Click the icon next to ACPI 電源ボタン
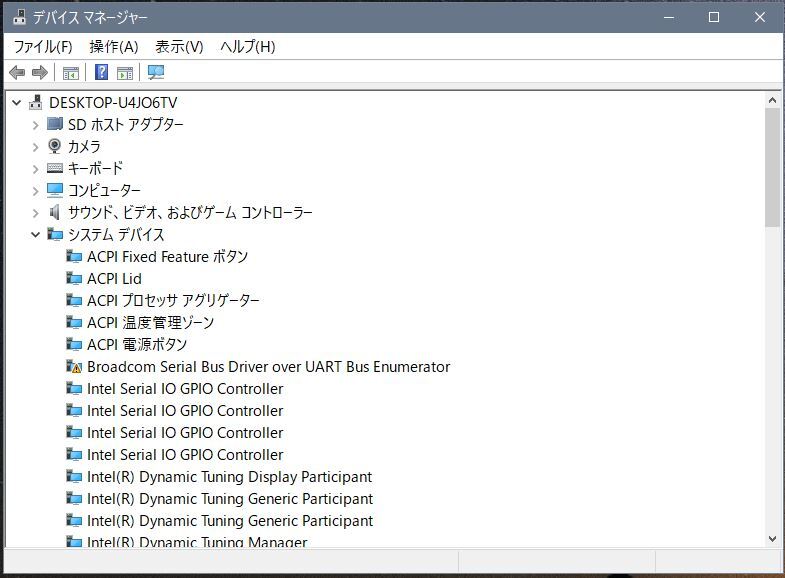Viewport: 785px width, 578px height. [74, 344]
